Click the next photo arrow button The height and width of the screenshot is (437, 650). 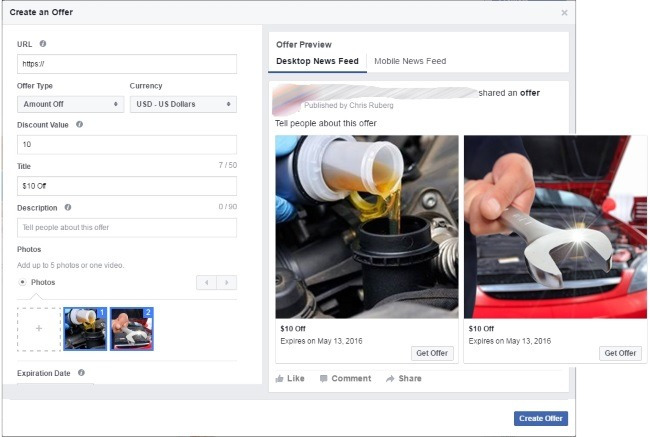[x=227, y=282]
